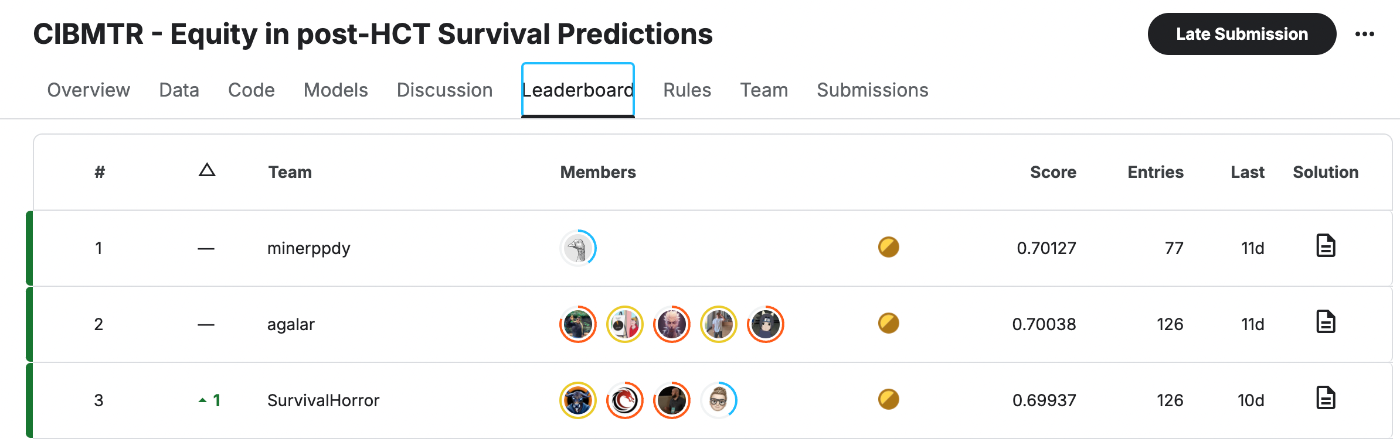
Task: Click minerppdy's member avatar
Action: click(578, 248)
